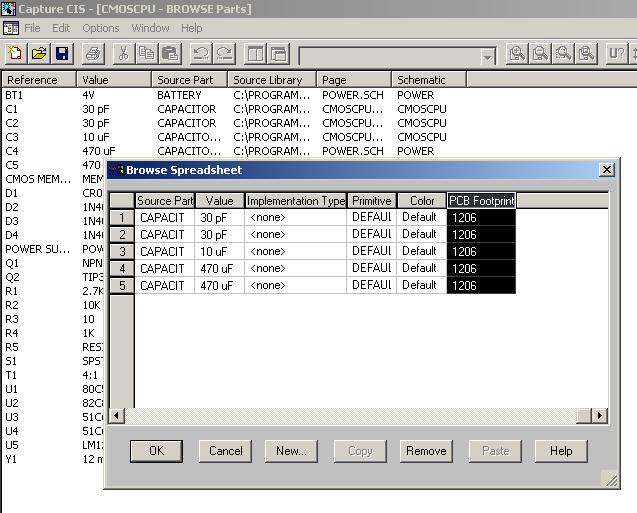
Task: Click the Color column header in spreadsheet
Action: click(x=422, y=201)
